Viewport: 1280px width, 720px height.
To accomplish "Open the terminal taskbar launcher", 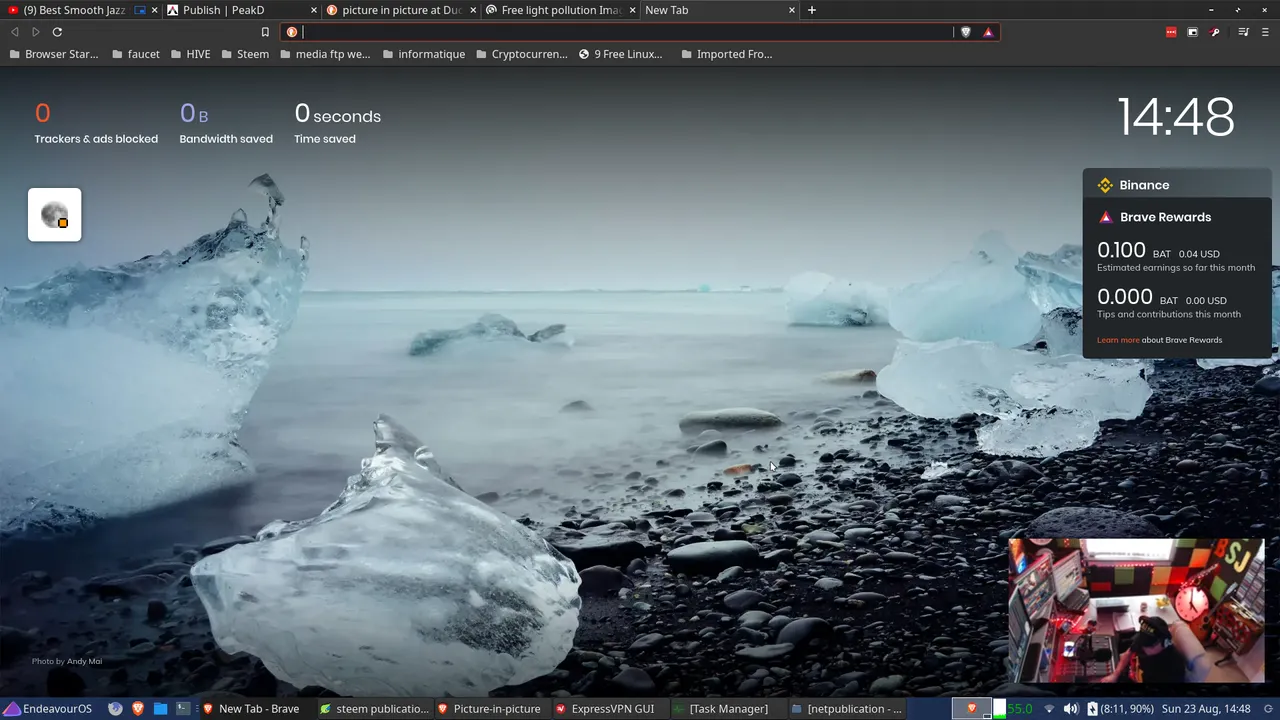I will point(182,709).
